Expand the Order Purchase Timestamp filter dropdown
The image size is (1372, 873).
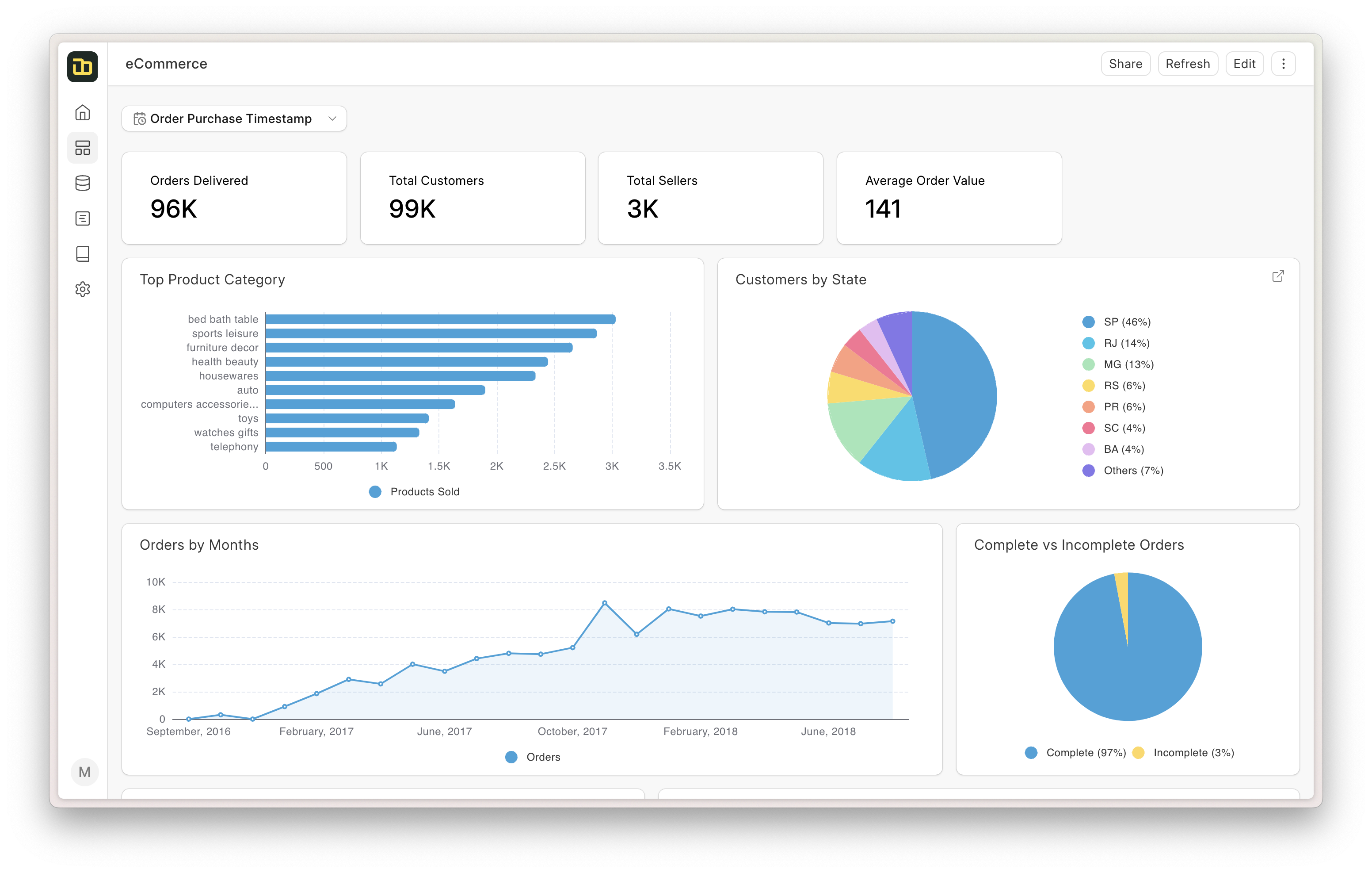[x=231, y=119]
